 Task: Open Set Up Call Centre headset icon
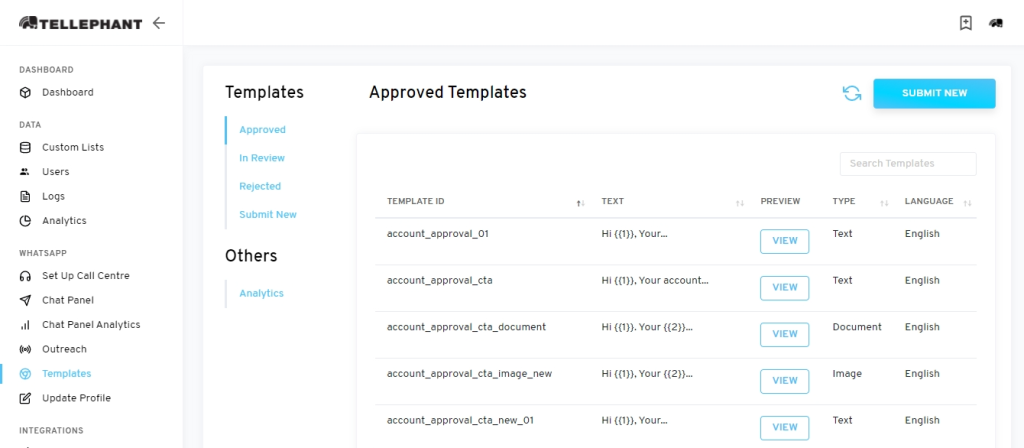[x=25, y=276]
